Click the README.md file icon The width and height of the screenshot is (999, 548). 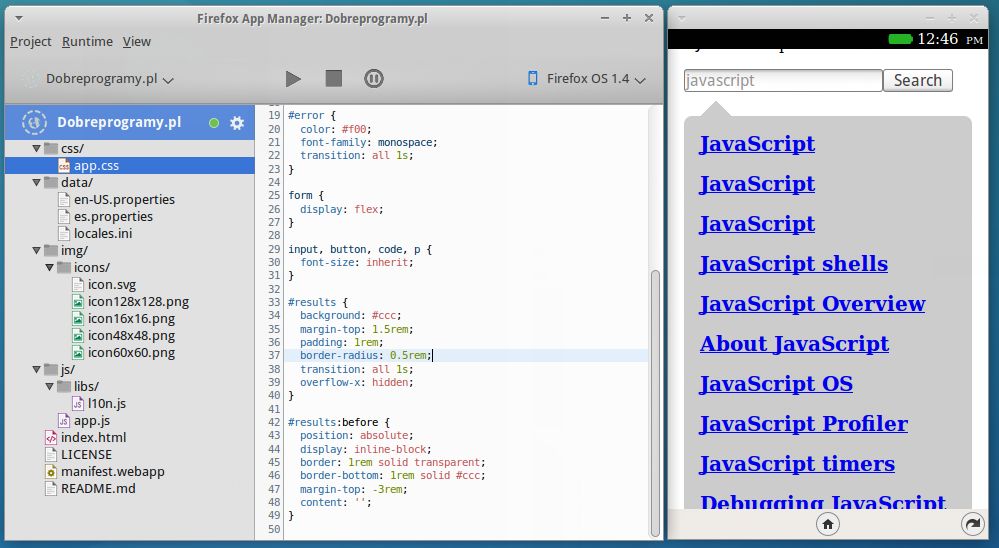click(x=51, y=489)
